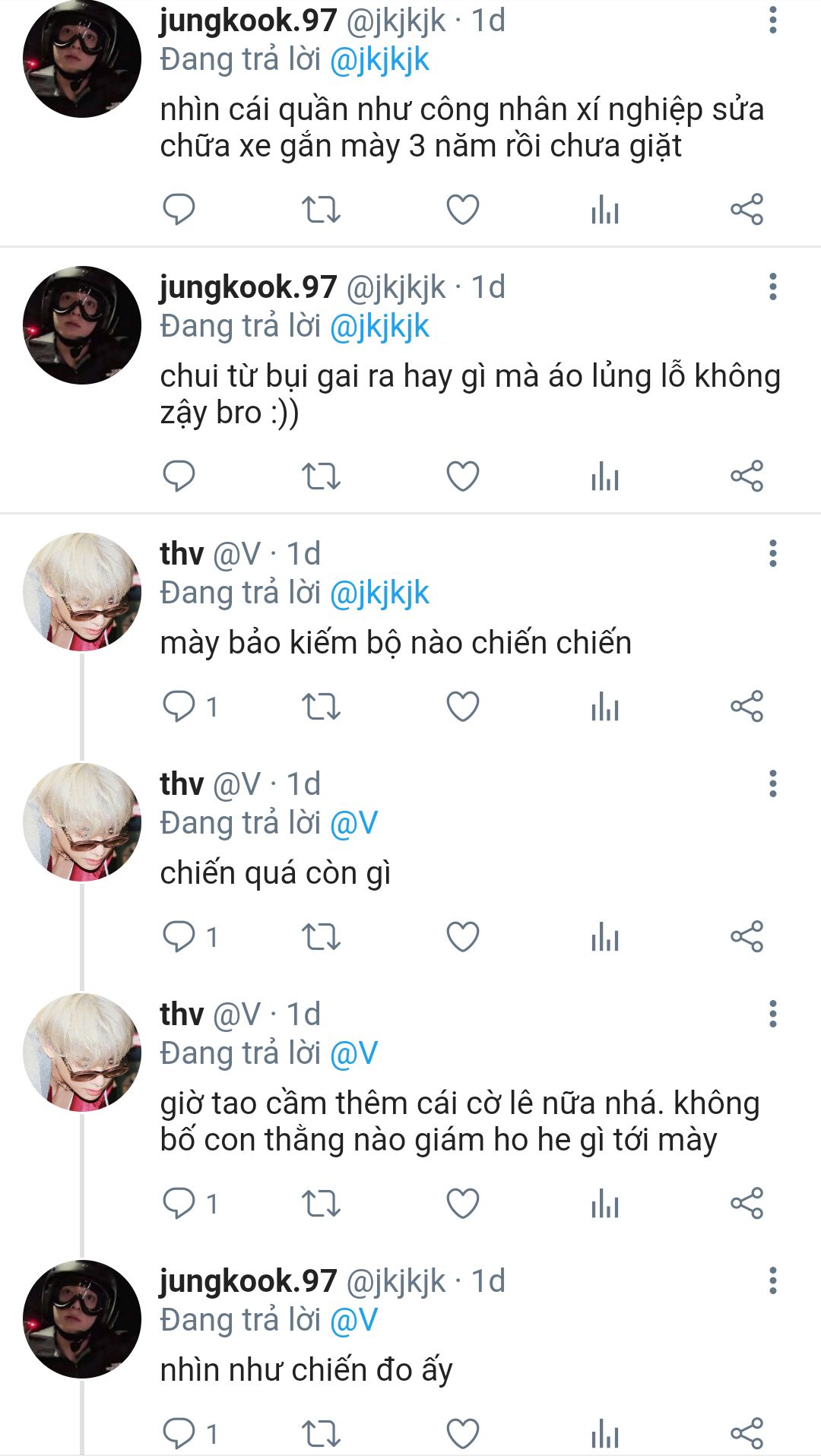Open @V mention in jungkook.97's last reply
Image resolution: width=821 pixels, height=1456 pixels.
[x=353, y=1320]
